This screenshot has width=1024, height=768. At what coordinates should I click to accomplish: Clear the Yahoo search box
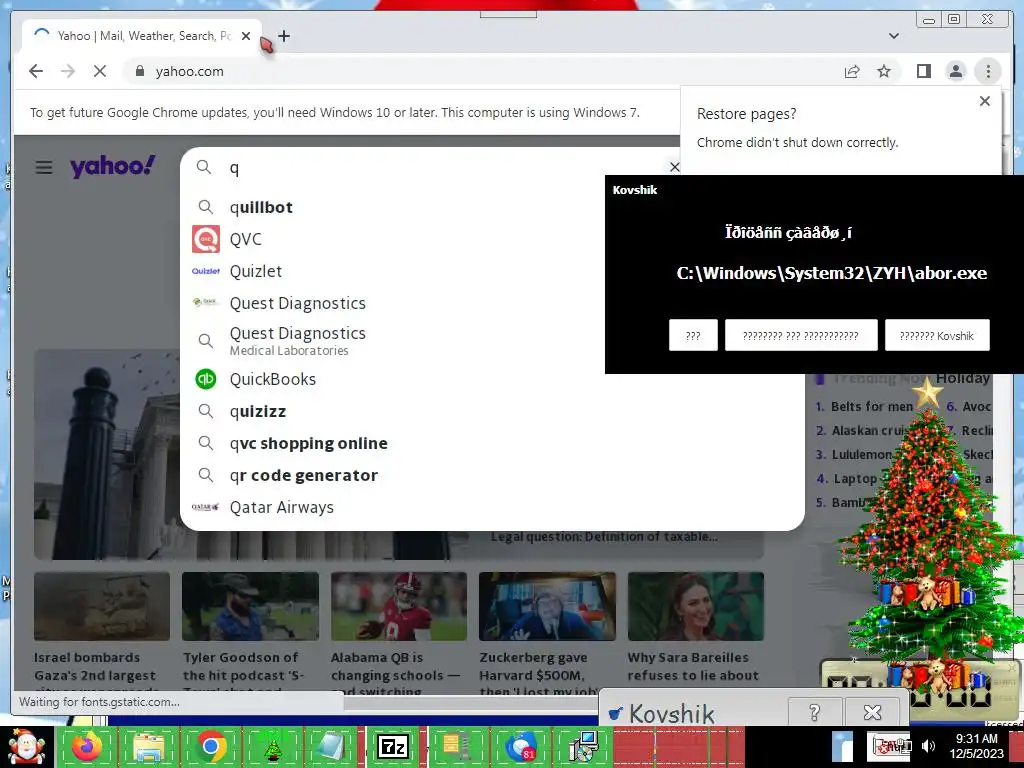coord(675,167)
